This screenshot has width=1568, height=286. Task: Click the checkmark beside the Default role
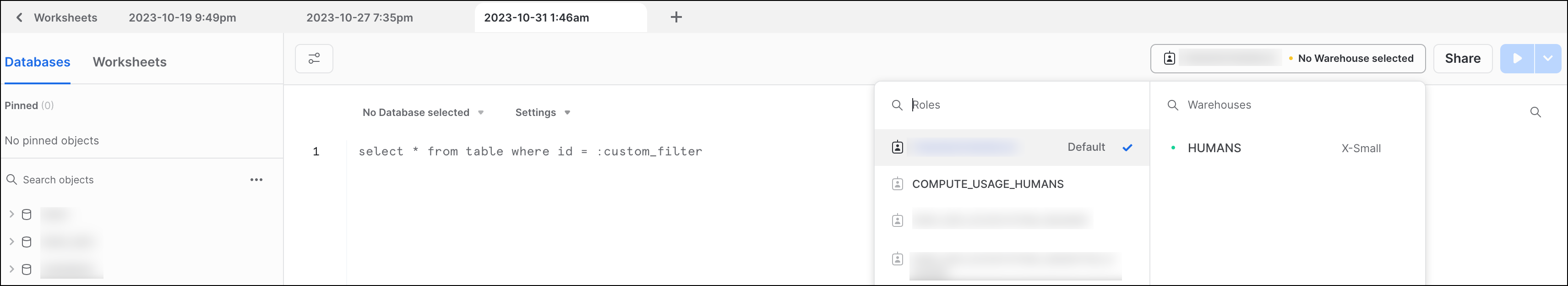point(1127,147)
